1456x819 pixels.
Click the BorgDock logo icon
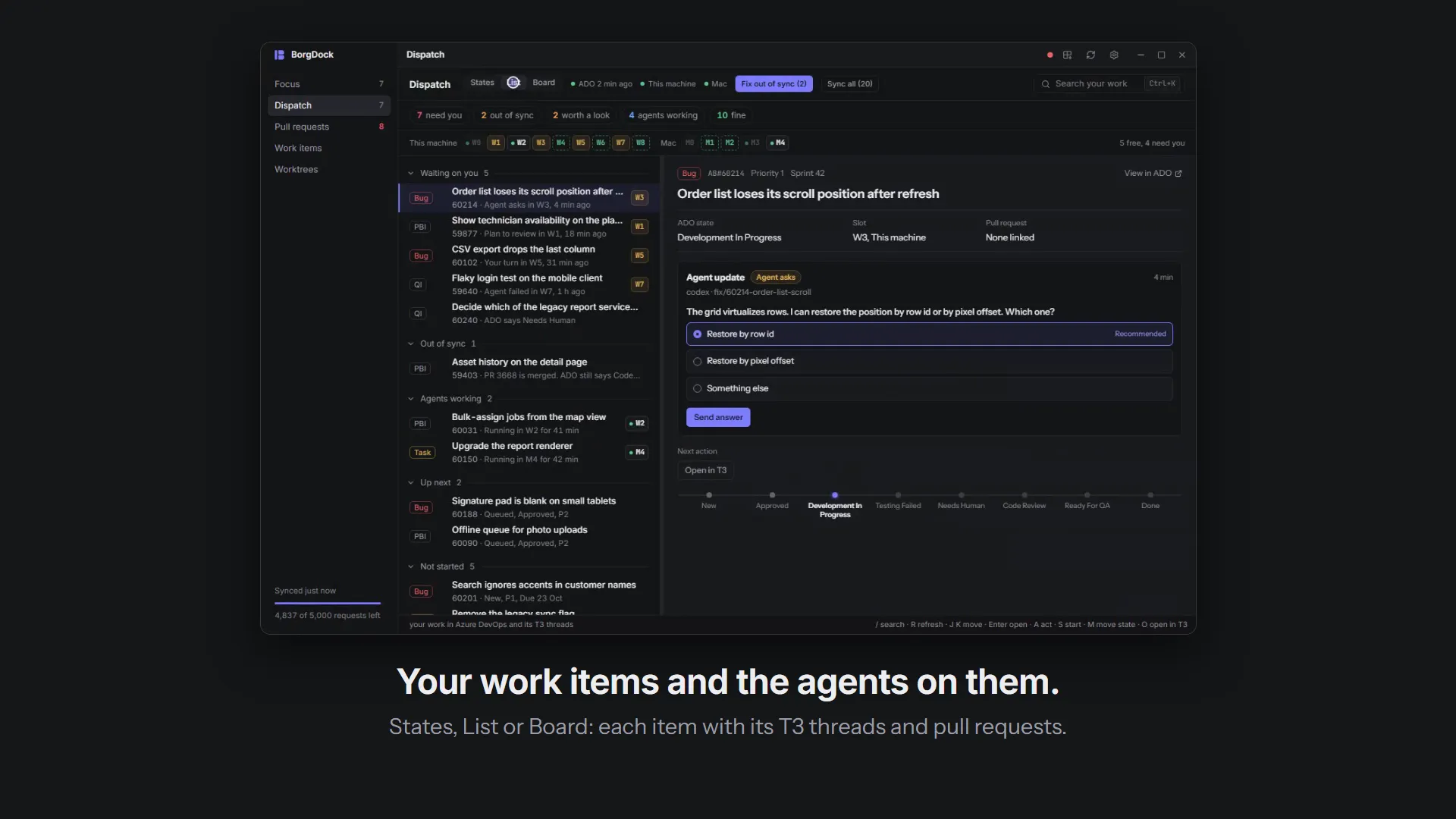pos(279,55)
